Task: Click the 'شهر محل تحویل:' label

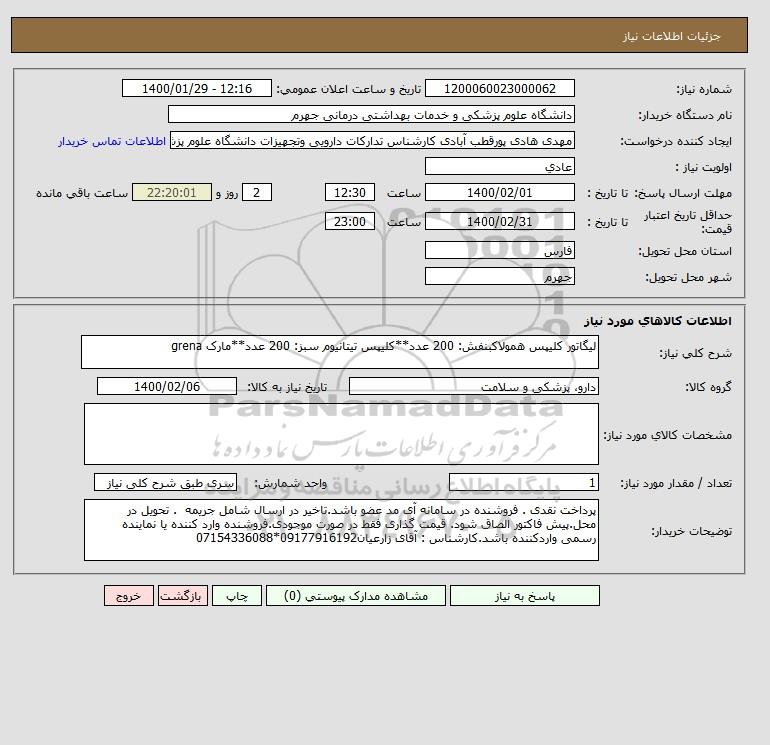Action: coord(688,277)
